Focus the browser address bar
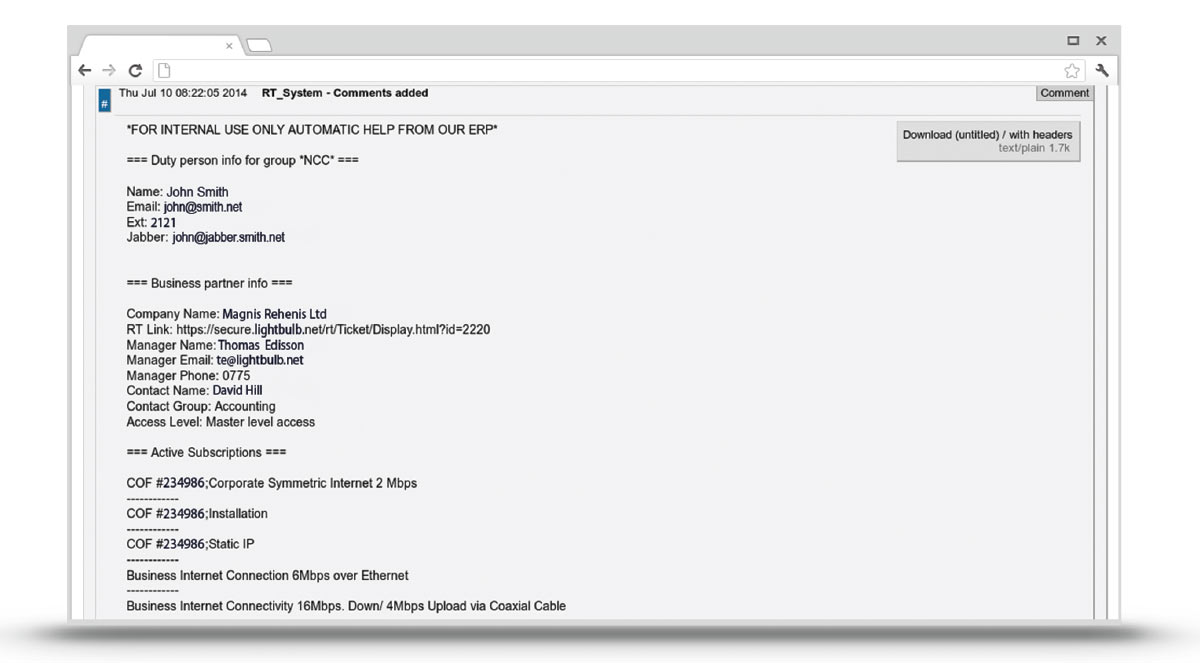1200x663 pixels. point(600,71)
